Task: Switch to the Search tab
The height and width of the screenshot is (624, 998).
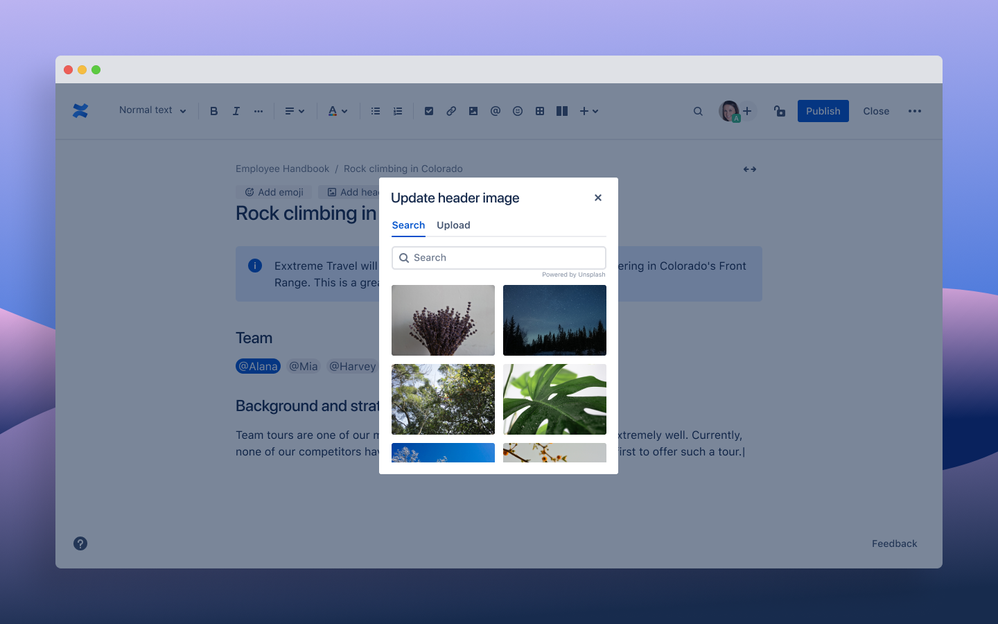Action: [x=408, y=225]
